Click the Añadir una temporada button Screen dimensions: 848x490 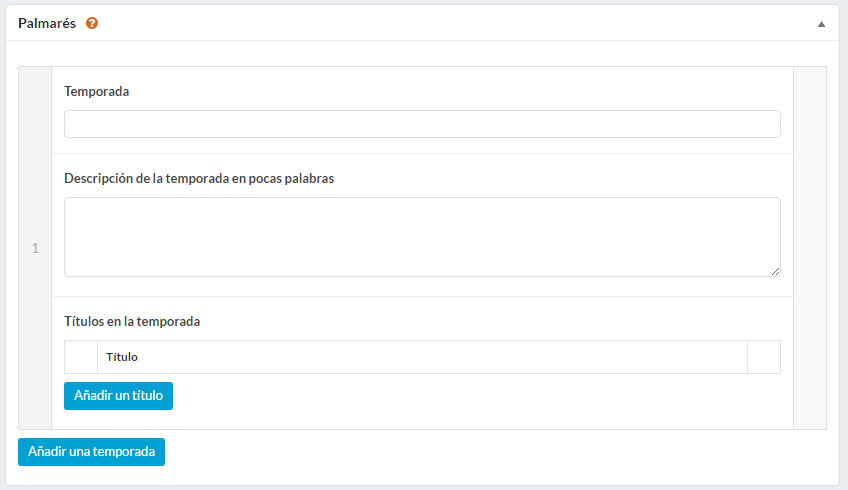[91, 452]
